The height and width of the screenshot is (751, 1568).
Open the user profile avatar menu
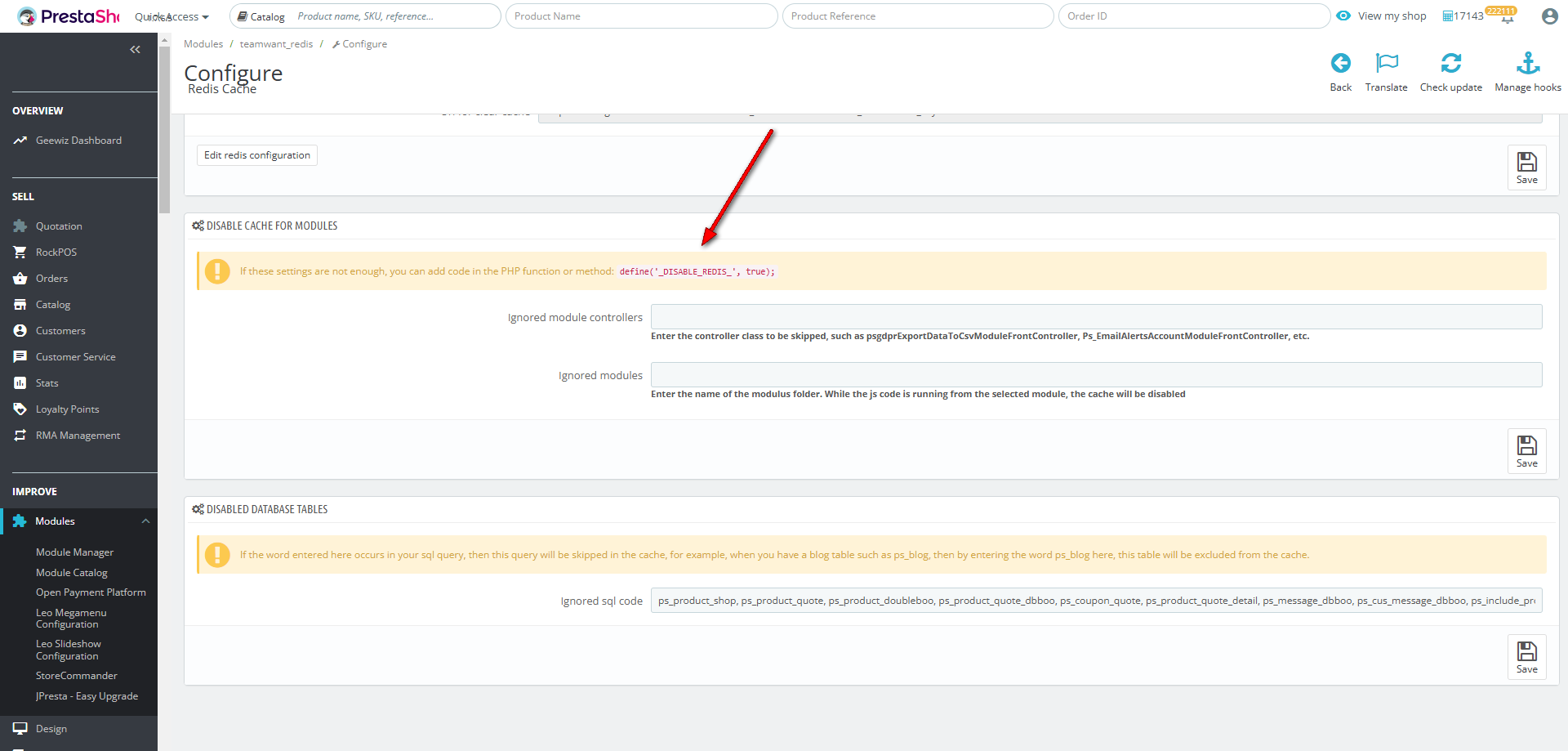[1549, 16]
